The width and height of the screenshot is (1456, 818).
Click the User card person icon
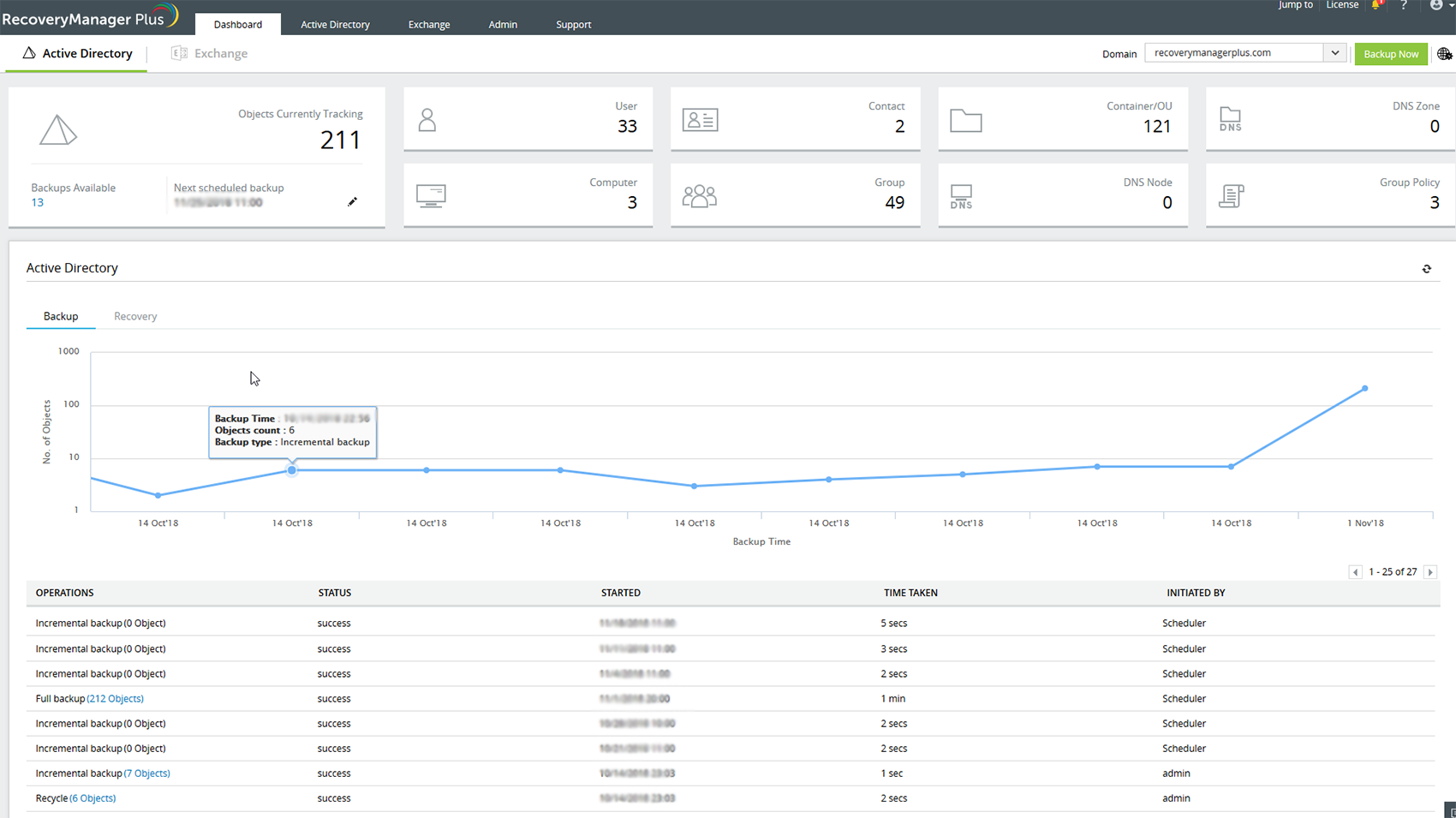tap(427, 120)
